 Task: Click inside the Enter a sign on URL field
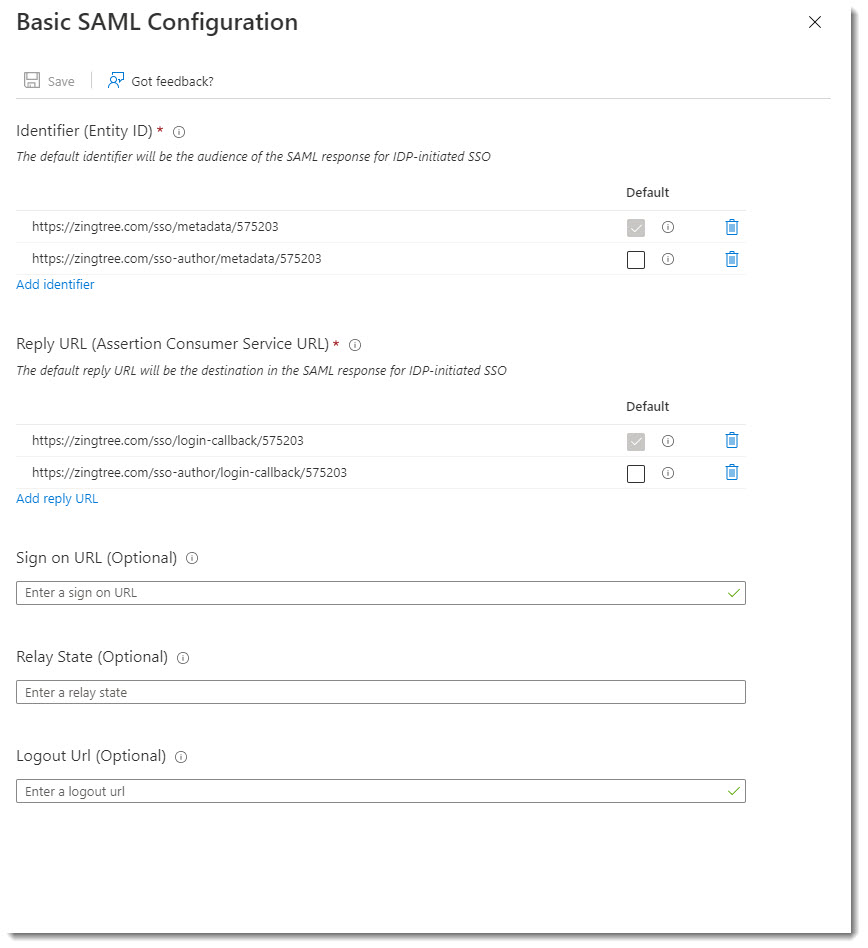click(380, 592)
